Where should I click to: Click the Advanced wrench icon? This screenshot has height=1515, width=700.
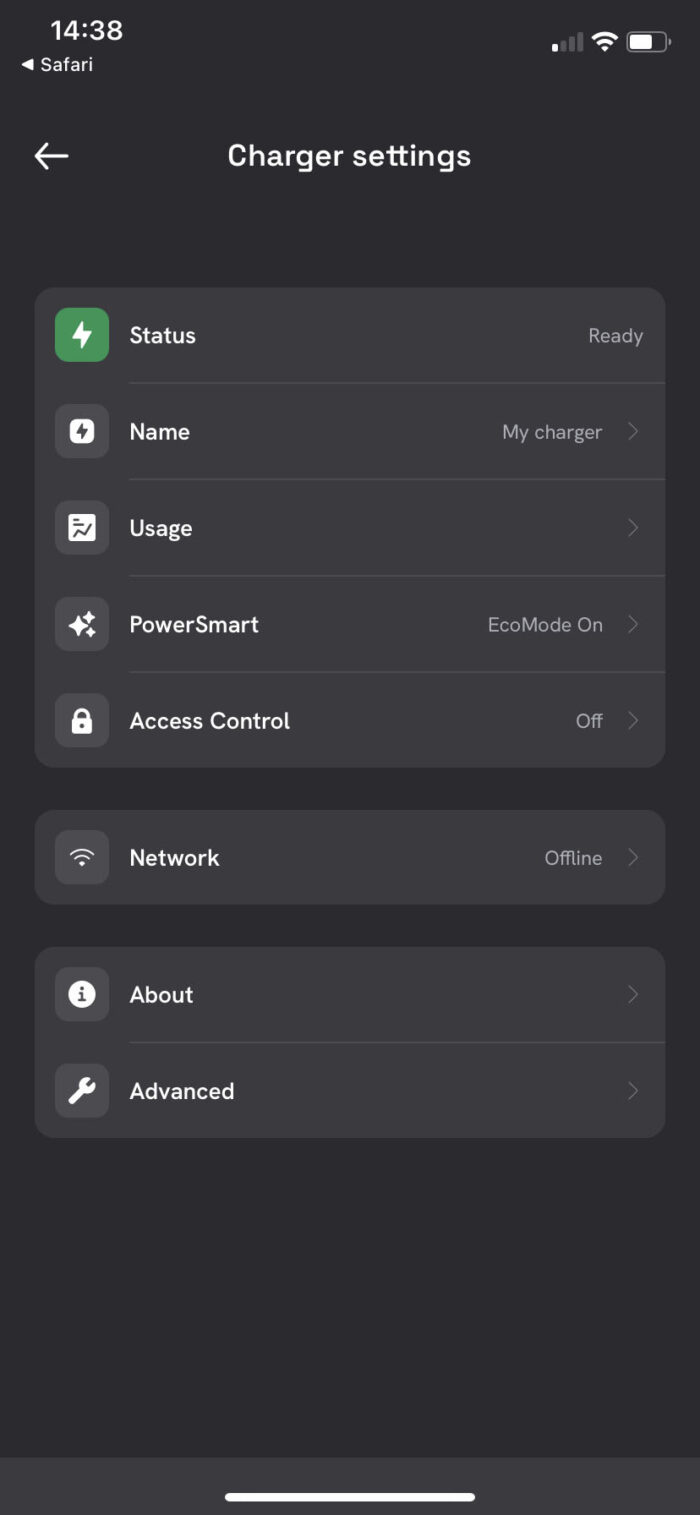click(80, 1091)
